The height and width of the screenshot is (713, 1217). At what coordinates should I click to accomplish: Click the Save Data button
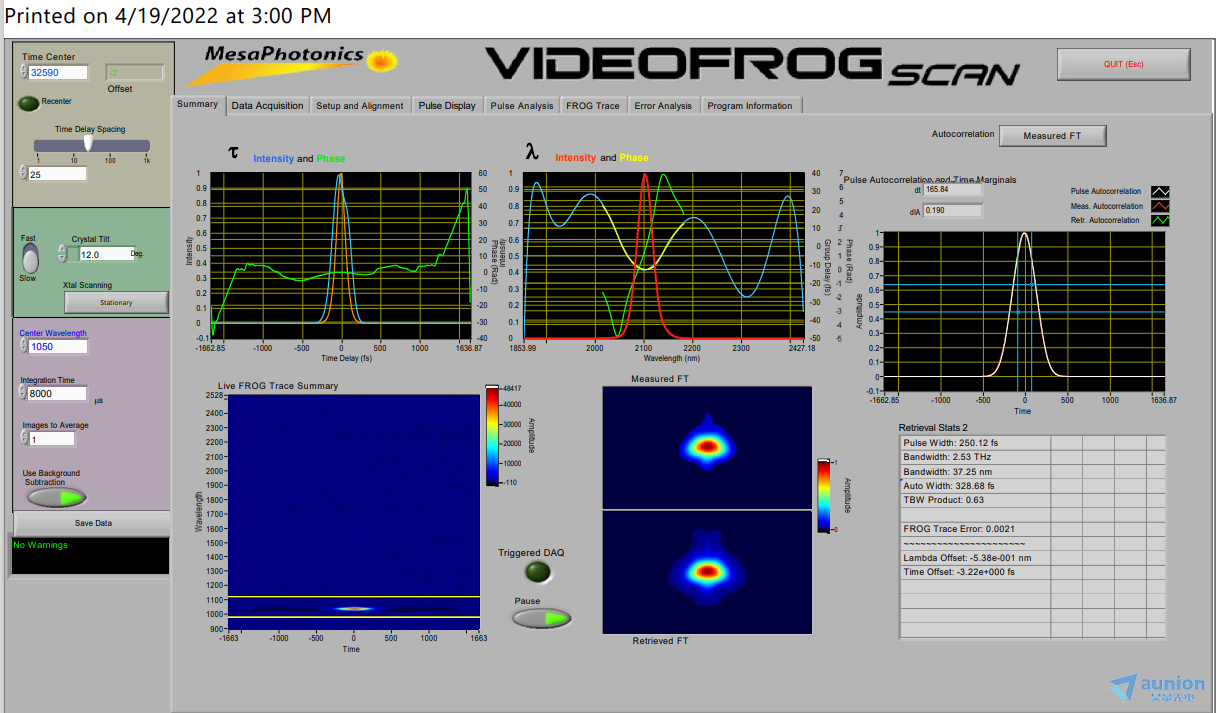point(93,523)
